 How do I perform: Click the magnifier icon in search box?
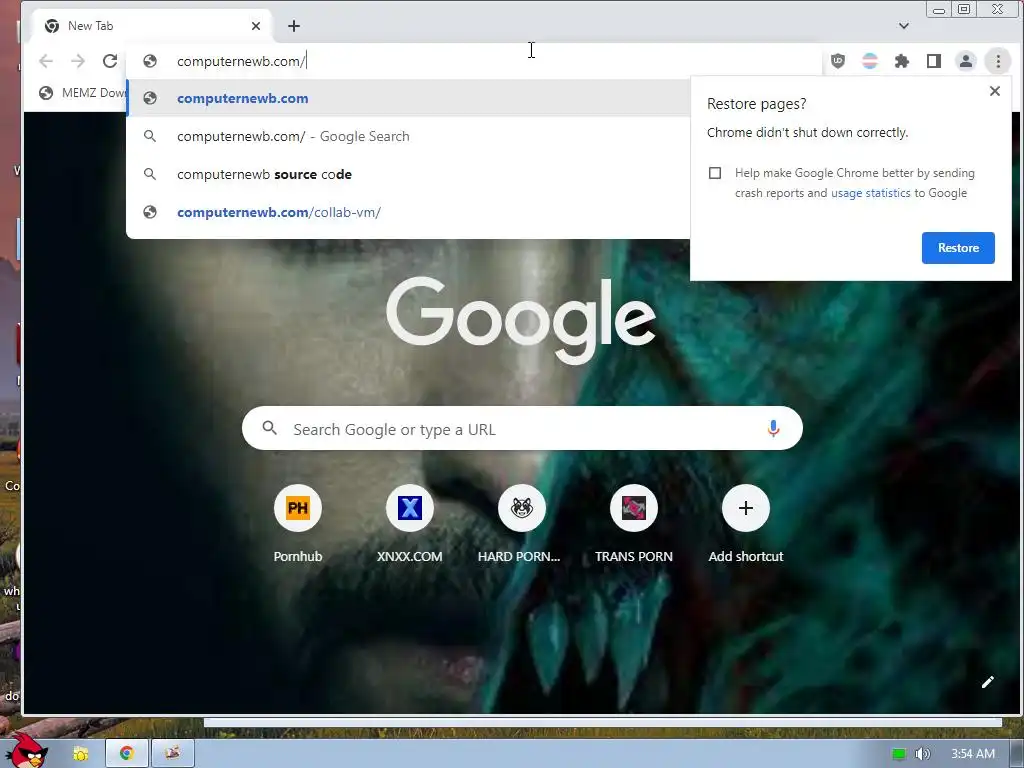[x=269, y=428]
